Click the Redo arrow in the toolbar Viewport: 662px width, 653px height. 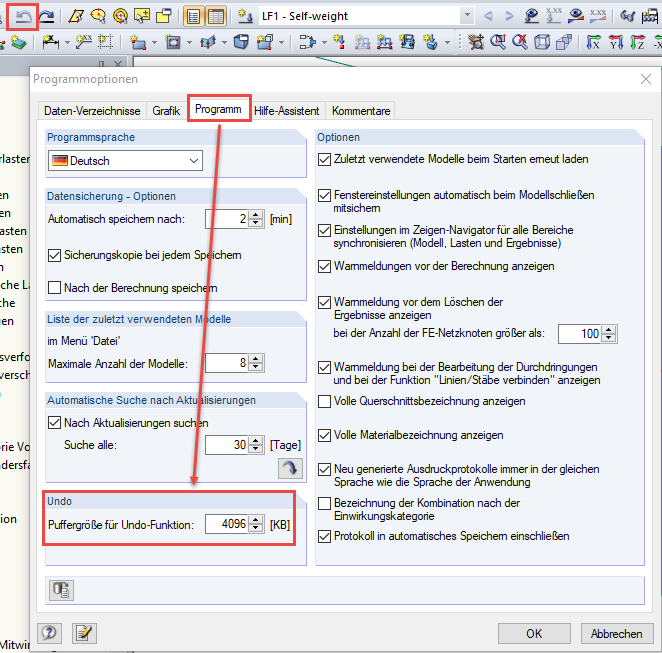(46, 16)
